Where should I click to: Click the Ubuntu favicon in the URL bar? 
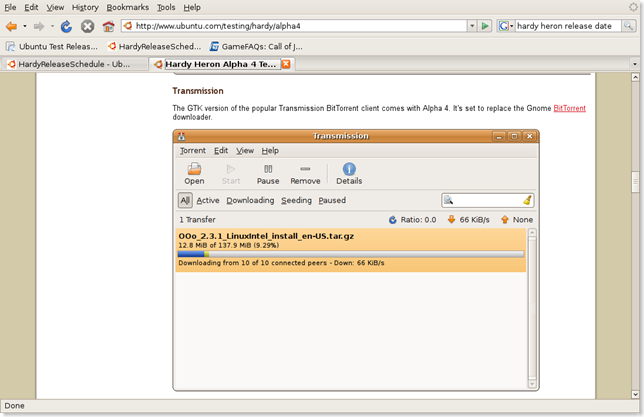point(128,26)
